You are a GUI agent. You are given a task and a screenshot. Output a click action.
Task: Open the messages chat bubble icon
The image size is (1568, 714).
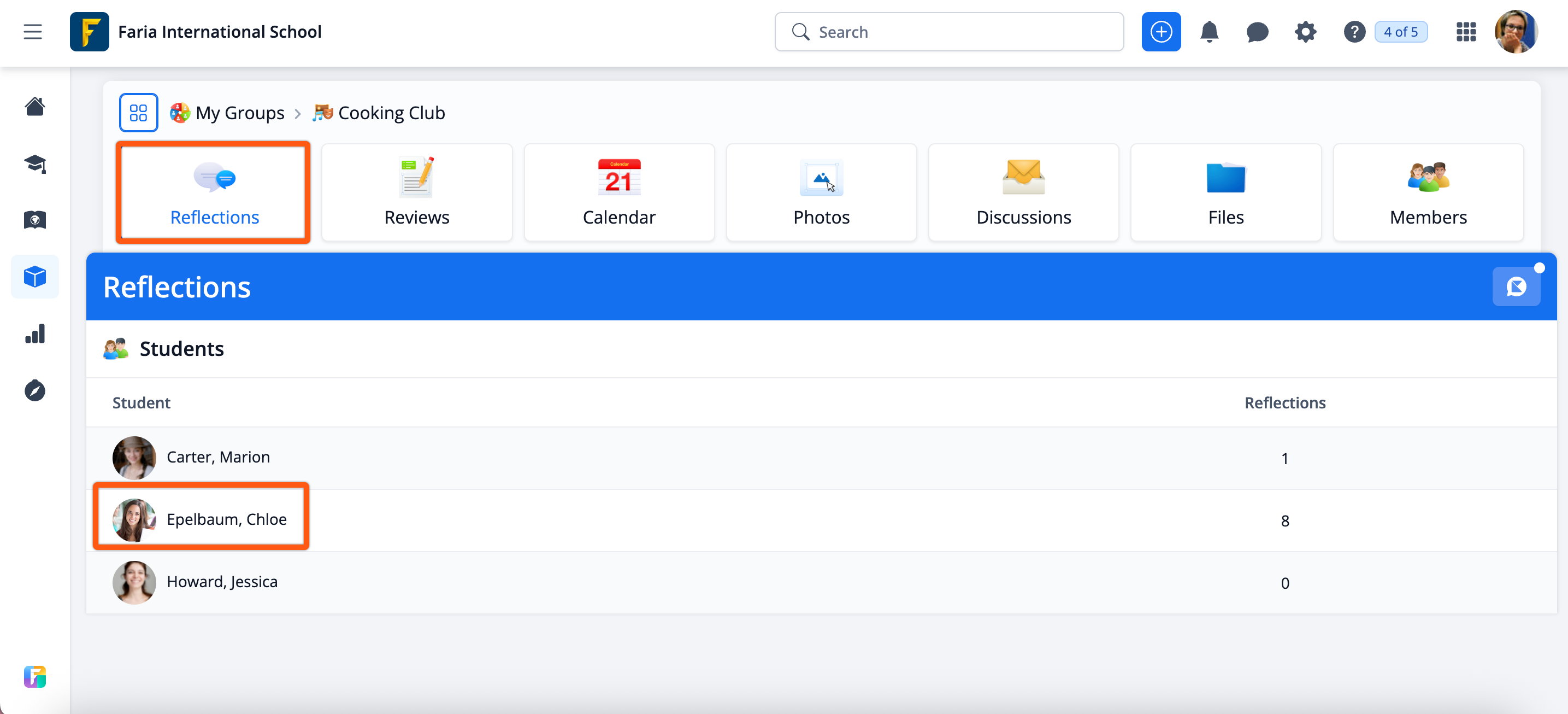tap(1257, 32)
